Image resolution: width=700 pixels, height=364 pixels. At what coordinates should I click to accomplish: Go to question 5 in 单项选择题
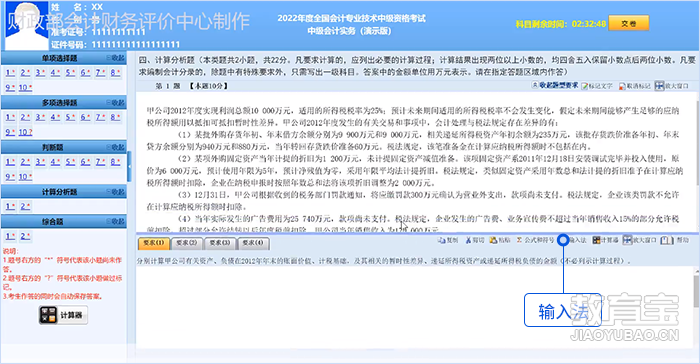tap(71, 72)
